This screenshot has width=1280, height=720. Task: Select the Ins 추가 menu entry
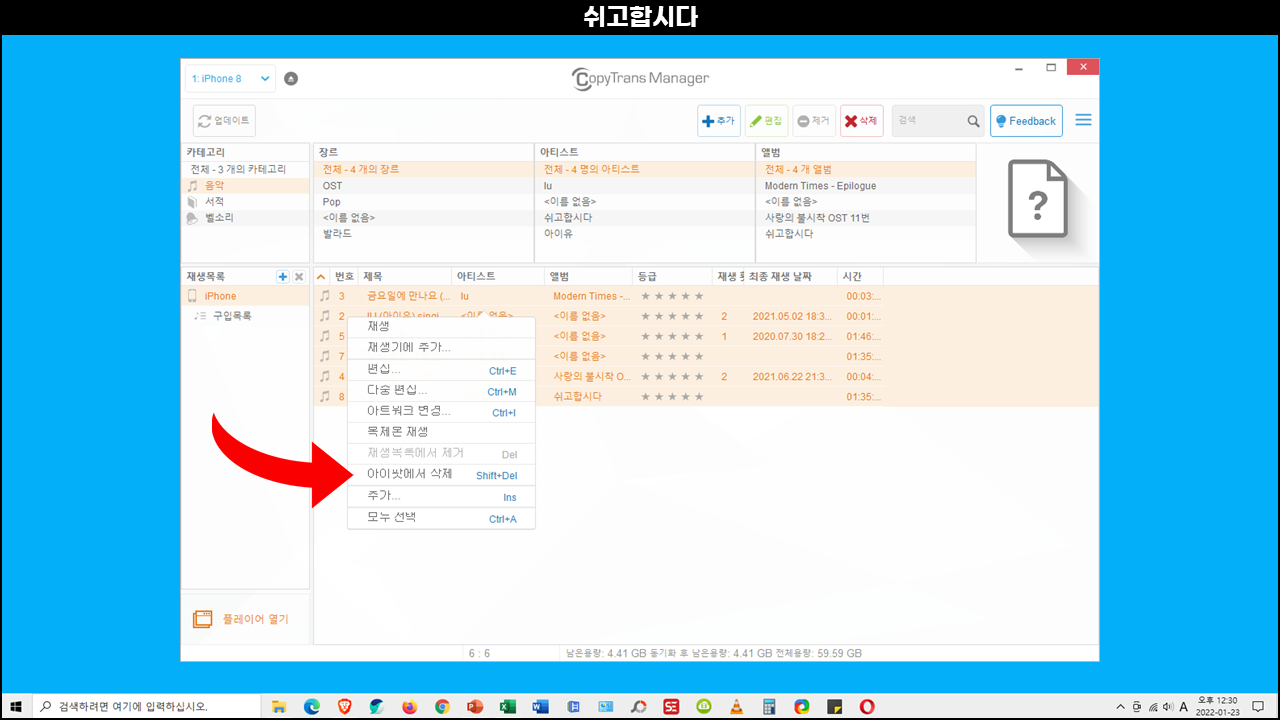click(441, 497)
